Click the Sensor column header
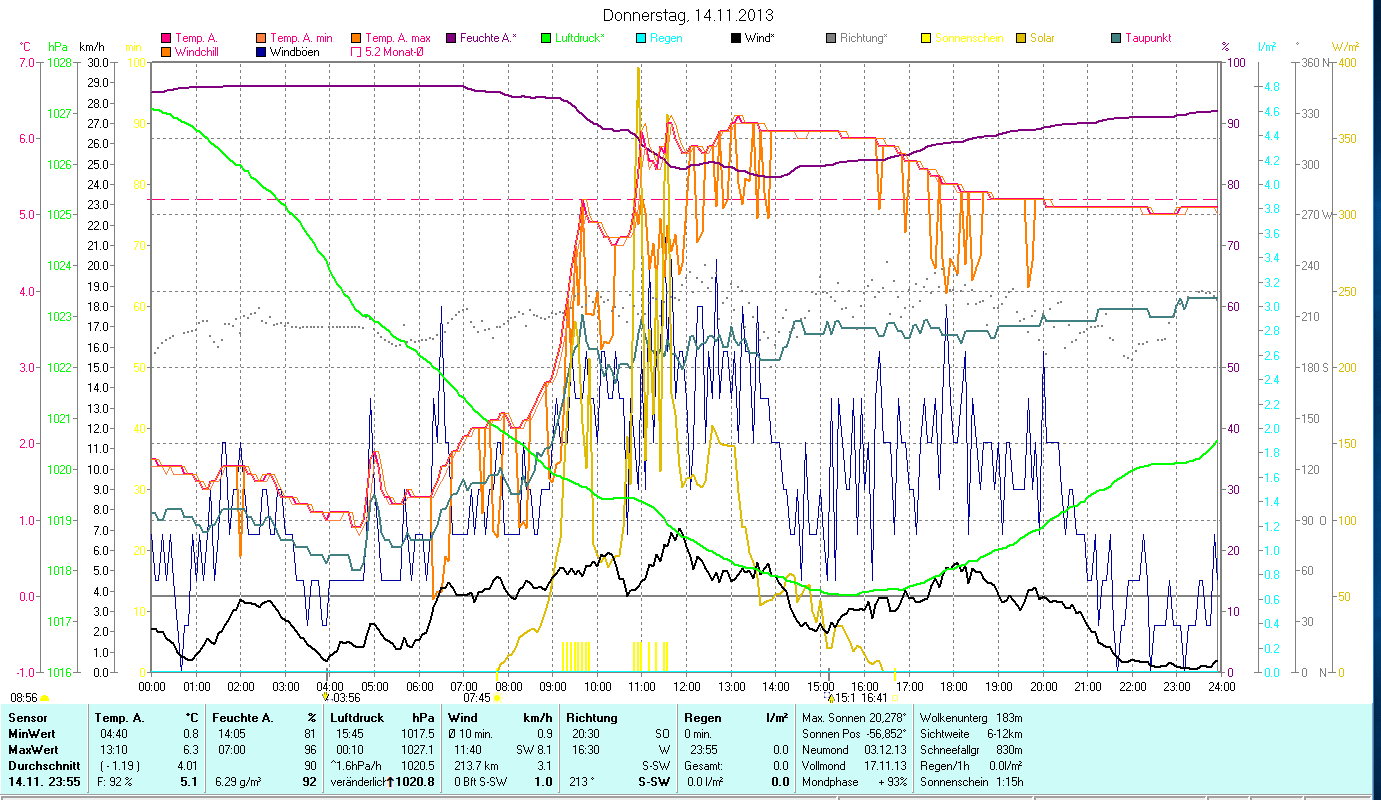Viewport: 1381px width, 800px height. [x=27, y=718]
